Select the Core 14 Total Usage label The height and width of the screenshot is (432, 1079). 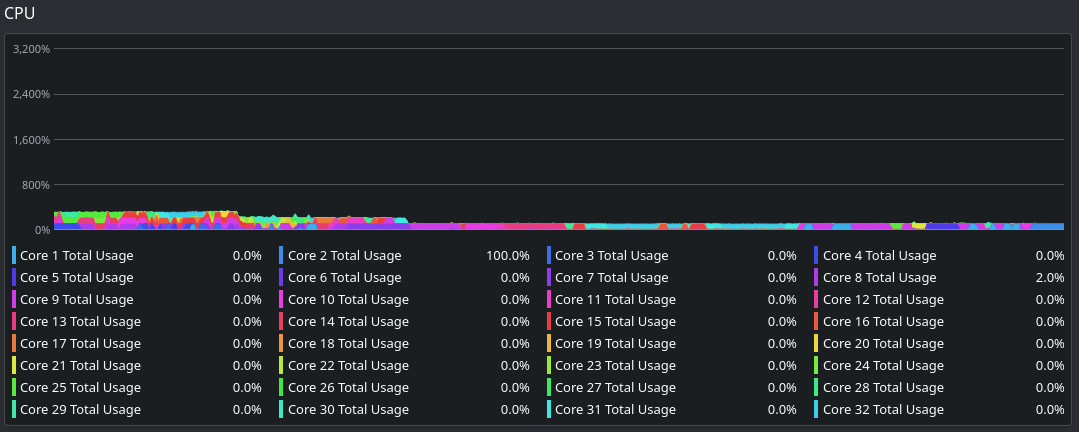tap(348, 321)
